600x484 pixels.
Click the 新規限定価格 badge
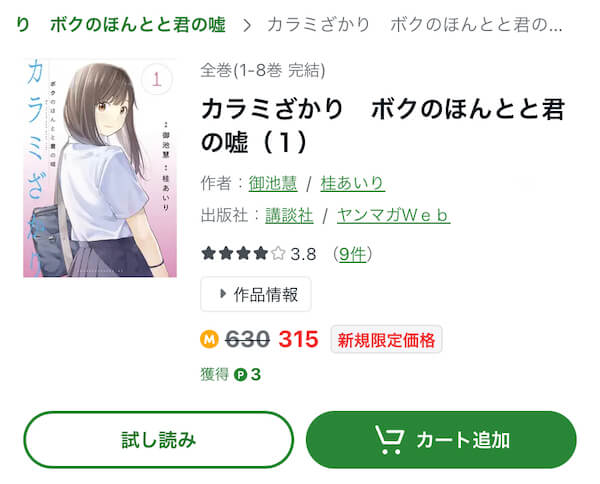pos(386,340)
